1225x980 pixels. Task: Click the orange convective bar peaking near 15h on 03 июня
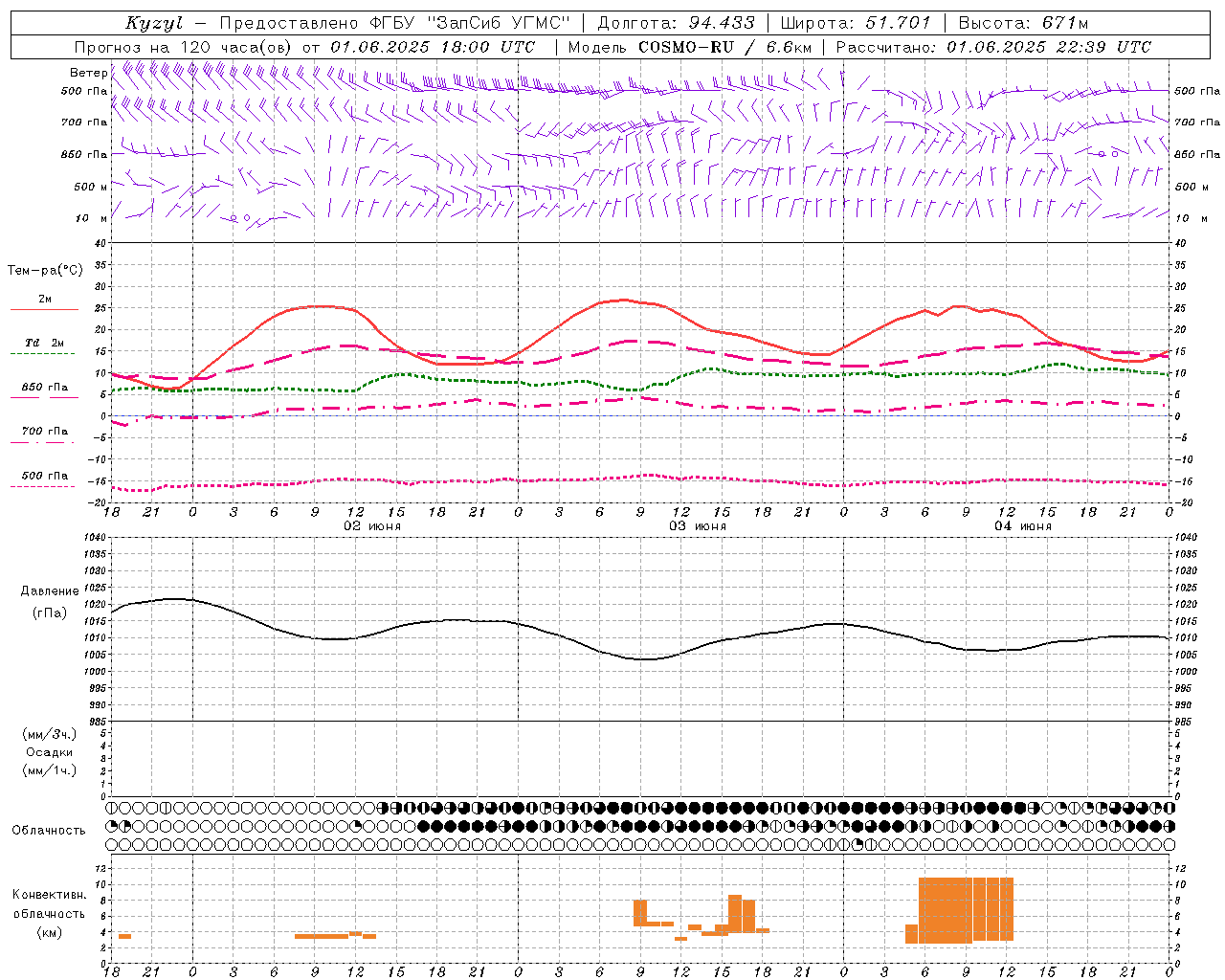pyautogui.click(x=735, y=914)
